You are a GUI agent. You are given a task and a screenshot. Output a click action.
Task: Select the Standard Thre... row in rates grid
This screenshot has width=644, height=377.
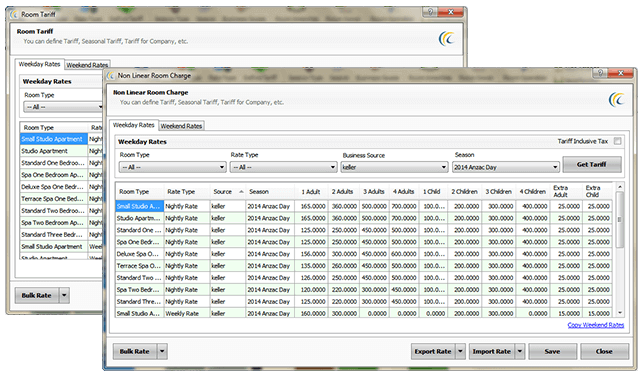363,301
